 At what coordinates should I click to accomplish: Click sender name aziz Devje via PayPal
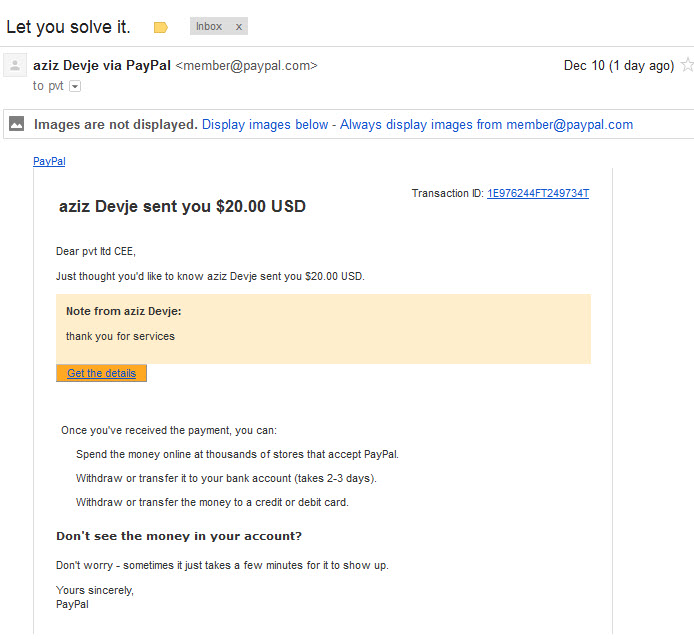(102, 65)
